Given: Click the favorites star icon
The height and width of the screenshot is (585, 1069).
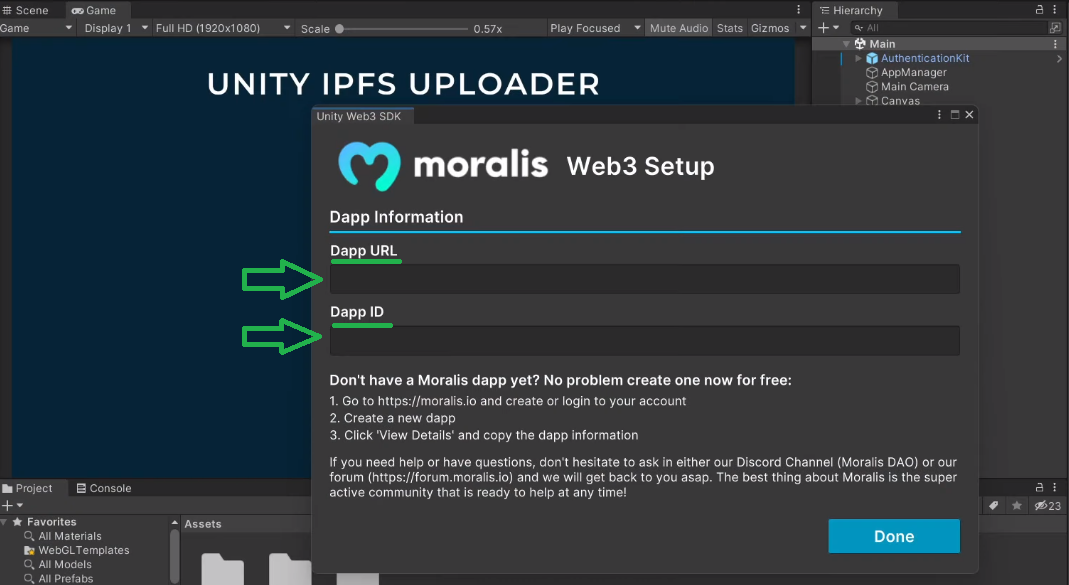Looking at the screenshot, I should [x=1017, y=505].
